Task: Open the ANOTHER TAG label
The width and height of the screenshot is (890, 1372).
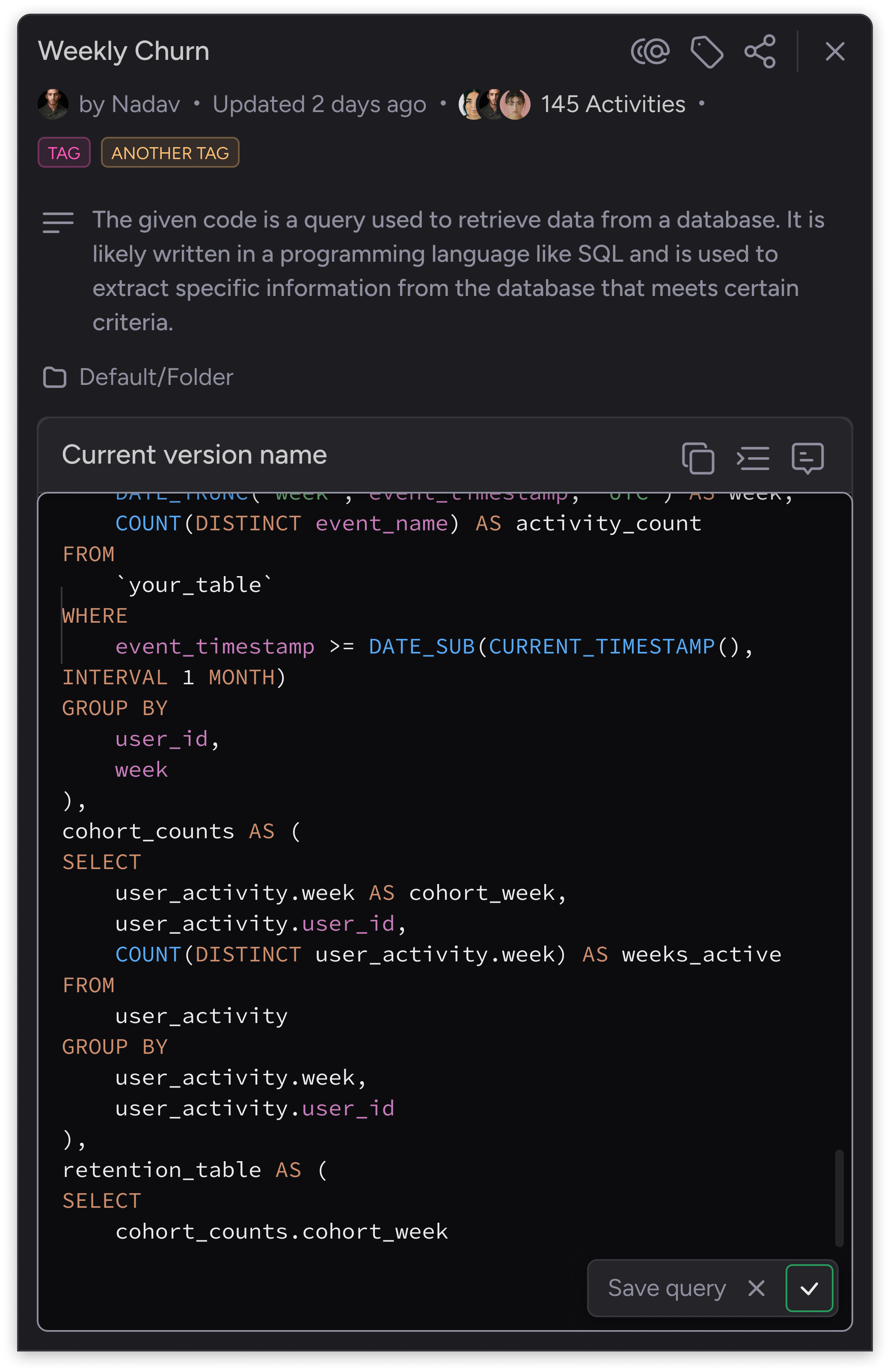Action: click(x=170, y=153)
